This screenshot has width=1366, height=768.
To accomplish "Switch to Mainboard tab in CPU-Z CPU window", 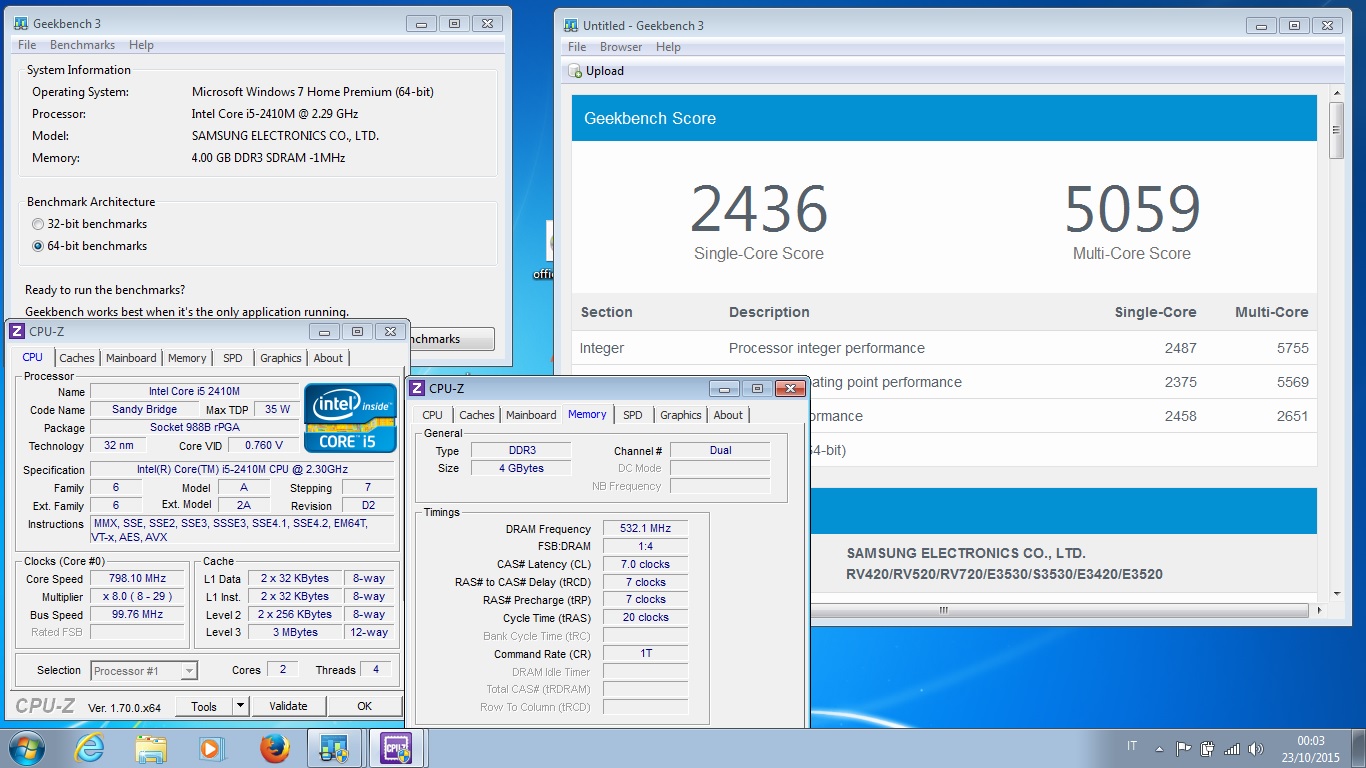I will click(x=131, y=358).
